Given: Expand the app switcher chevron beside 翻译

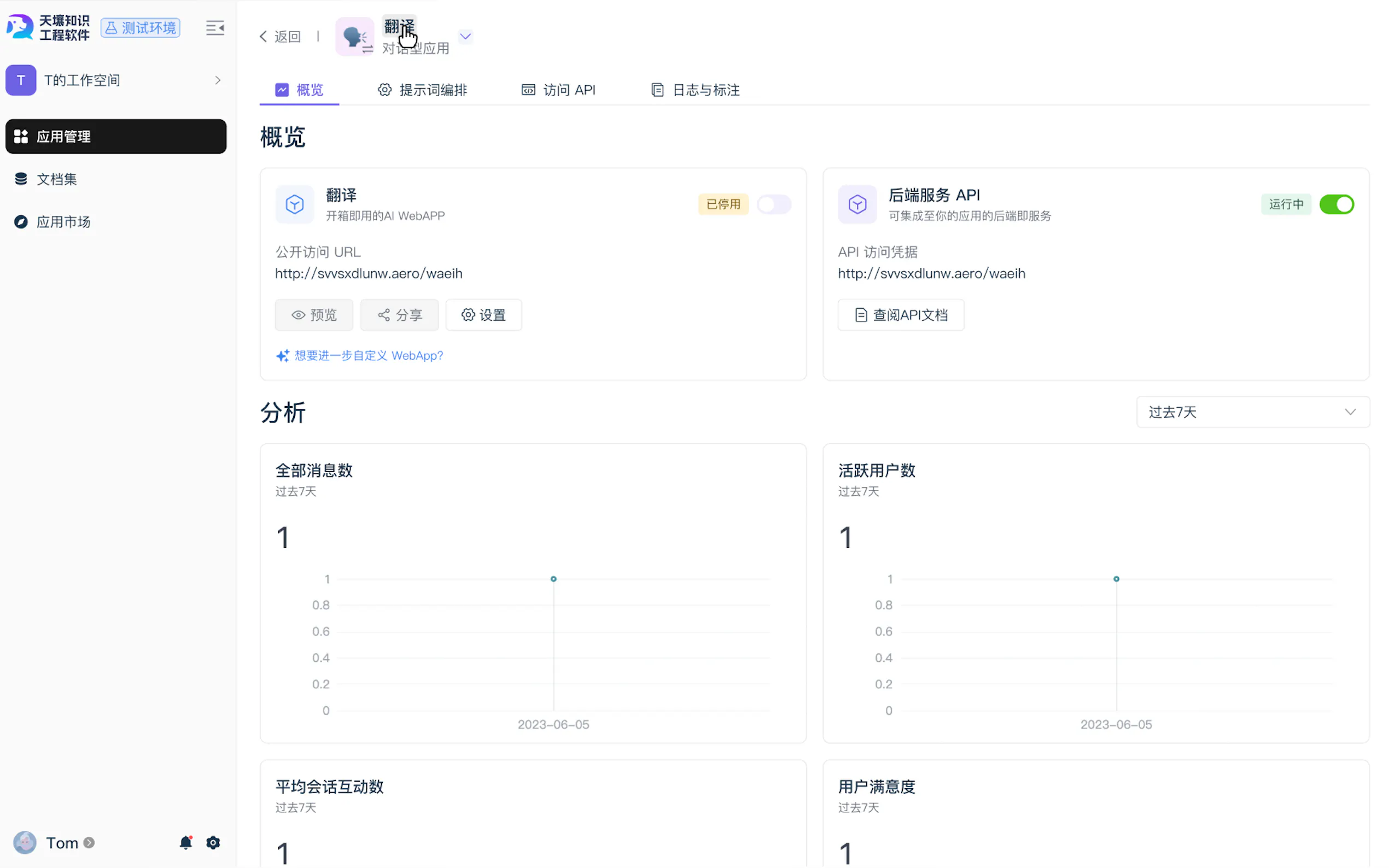Looking at the screenshot, I should click(x=465, y=37).
